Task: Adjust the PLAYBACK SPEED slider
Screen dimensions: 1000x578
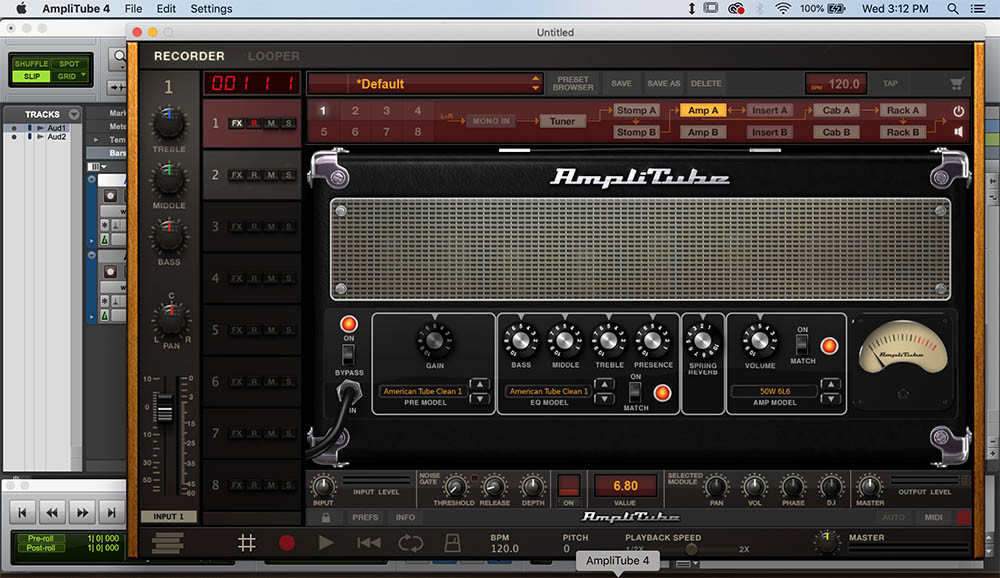Action: [691, 549]
